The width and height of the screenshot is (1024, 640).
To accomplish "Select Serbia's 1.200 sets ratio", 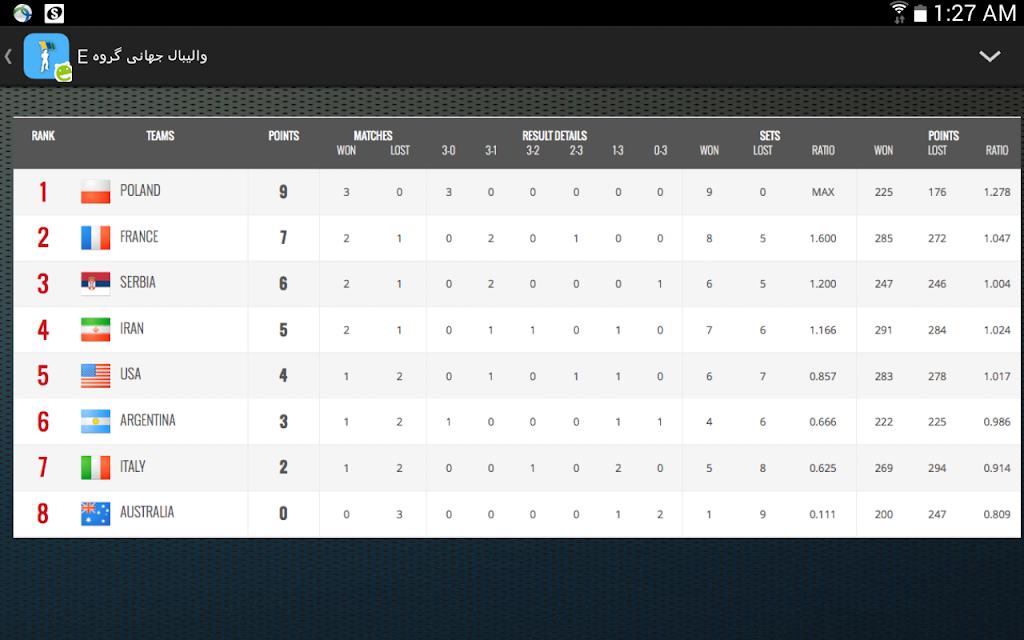I will 823,284.
